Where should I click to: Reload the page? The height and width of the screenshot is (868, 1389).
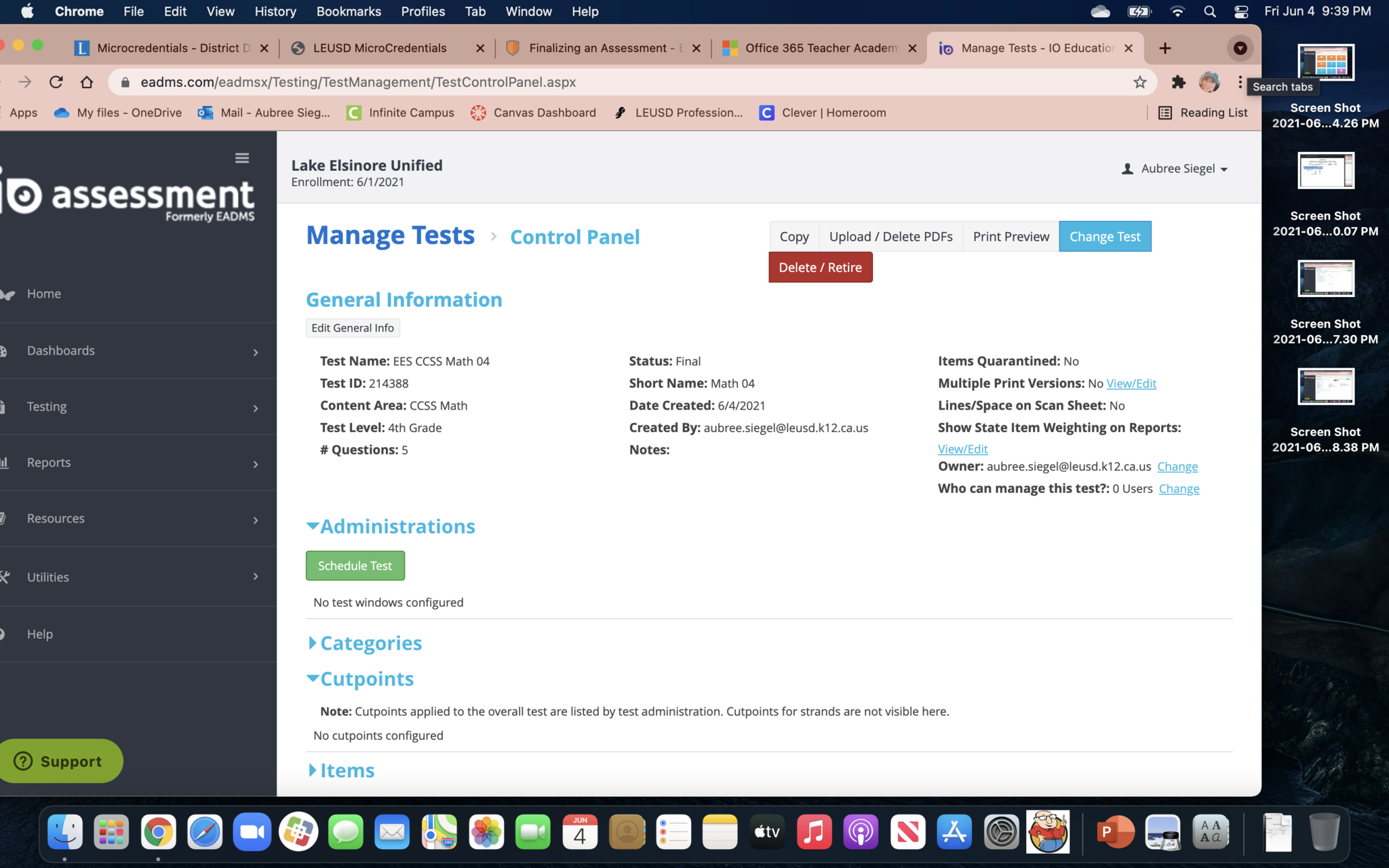pyautogui.click(x=56, y=82)
